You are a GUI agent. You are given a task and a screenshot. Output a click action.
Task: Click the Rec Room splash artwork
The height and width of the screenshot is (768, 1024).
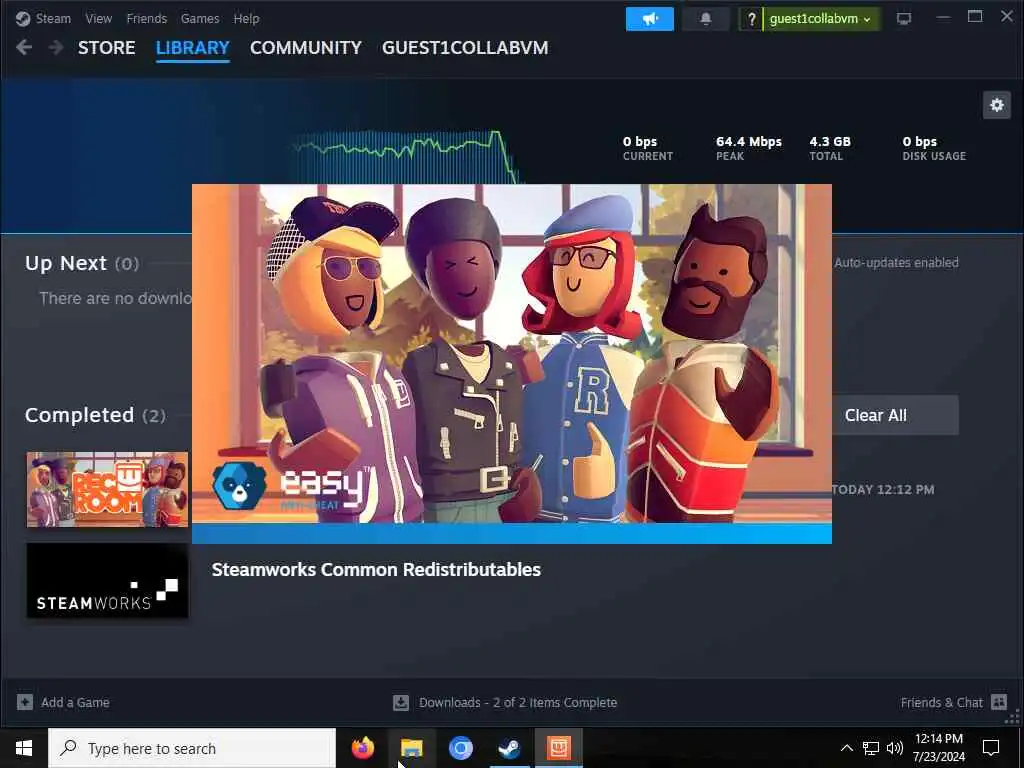click(x=511, y=353)
